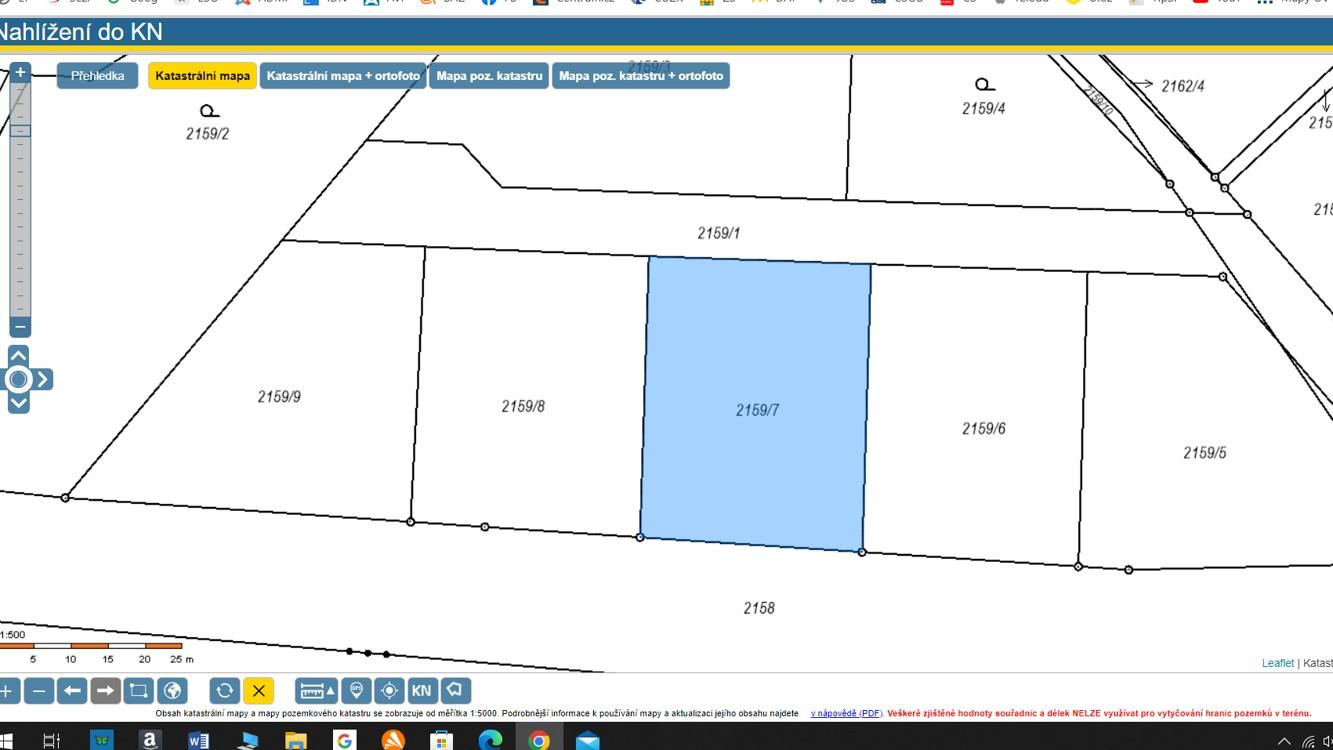Click the parcel label 2159/8
Image resolution: width=1333 pixels, height=750 pixels.
tap(523, 406)
